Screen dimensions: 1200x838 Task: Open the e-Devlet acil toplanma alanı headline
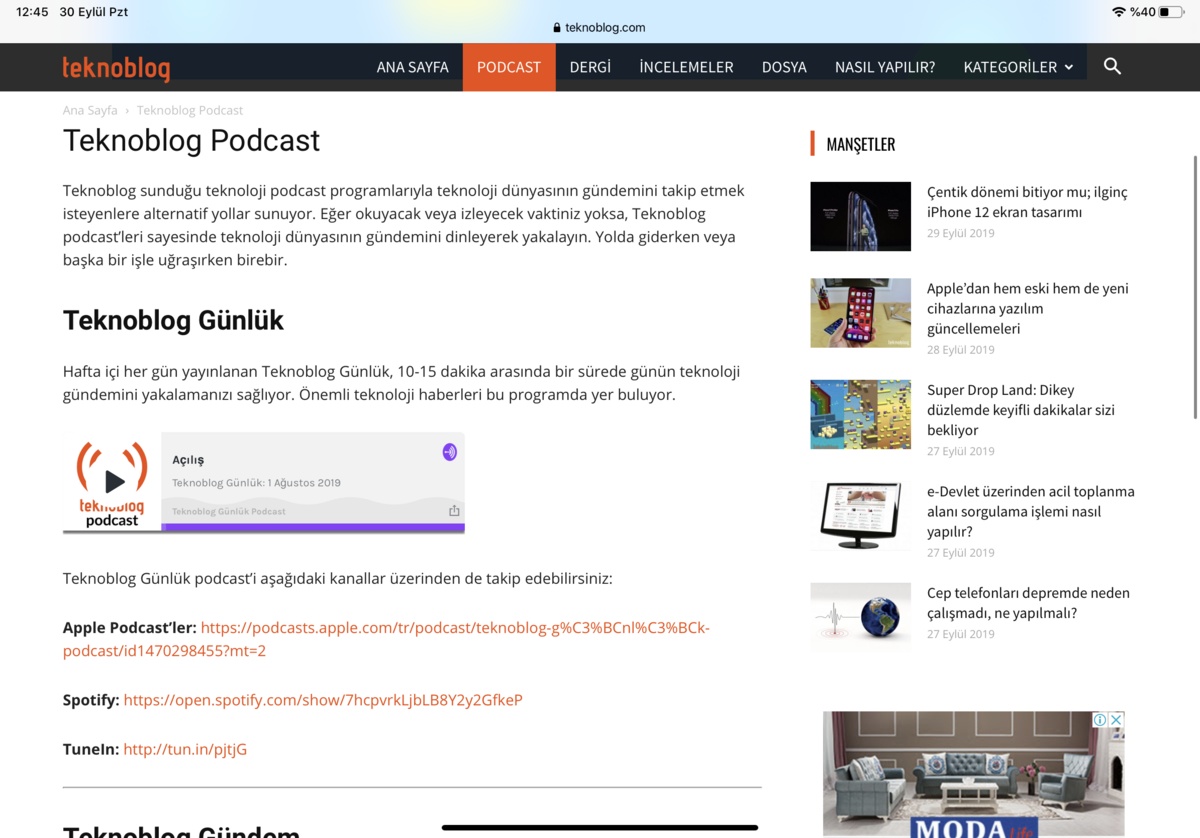click(1031, 511)
